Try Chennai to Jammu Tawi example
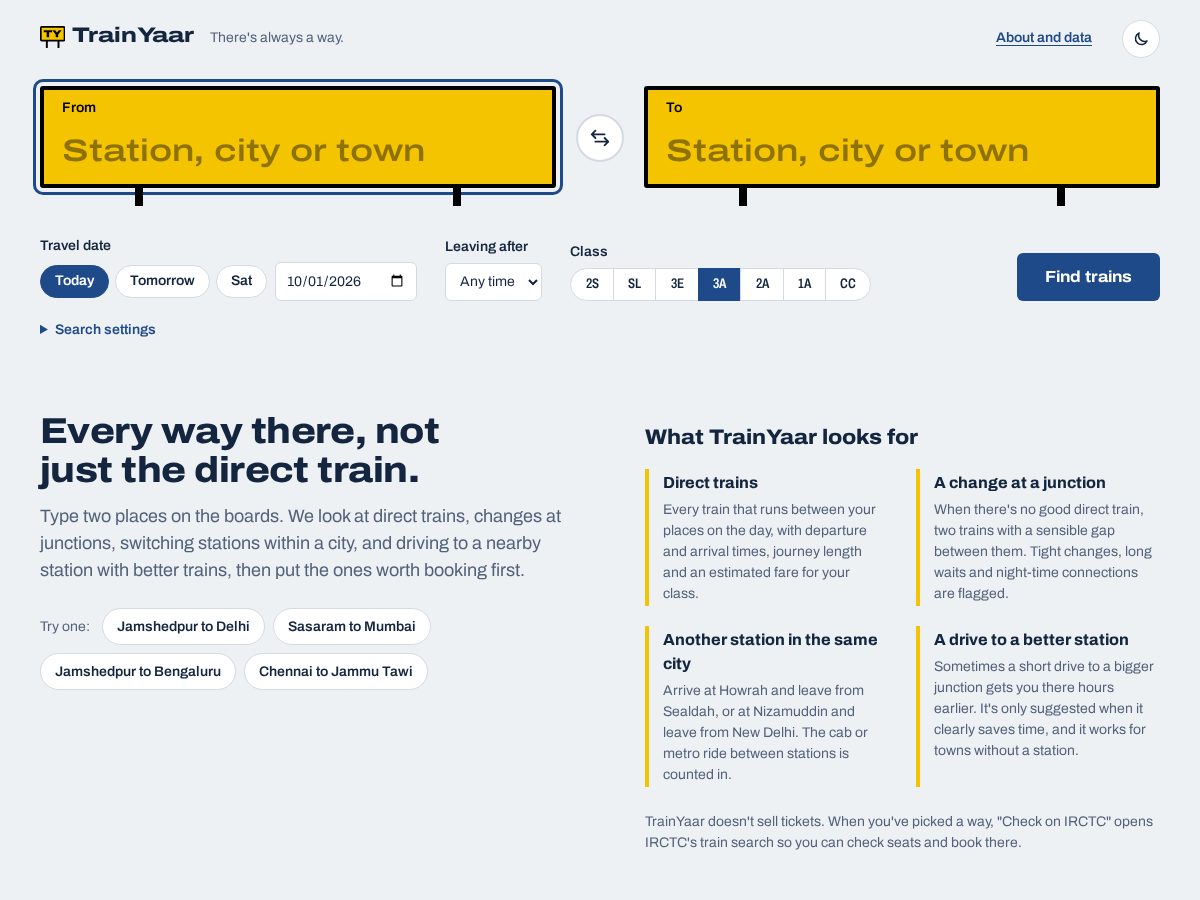The image size is (1200, 900). (x=336, y=672)
